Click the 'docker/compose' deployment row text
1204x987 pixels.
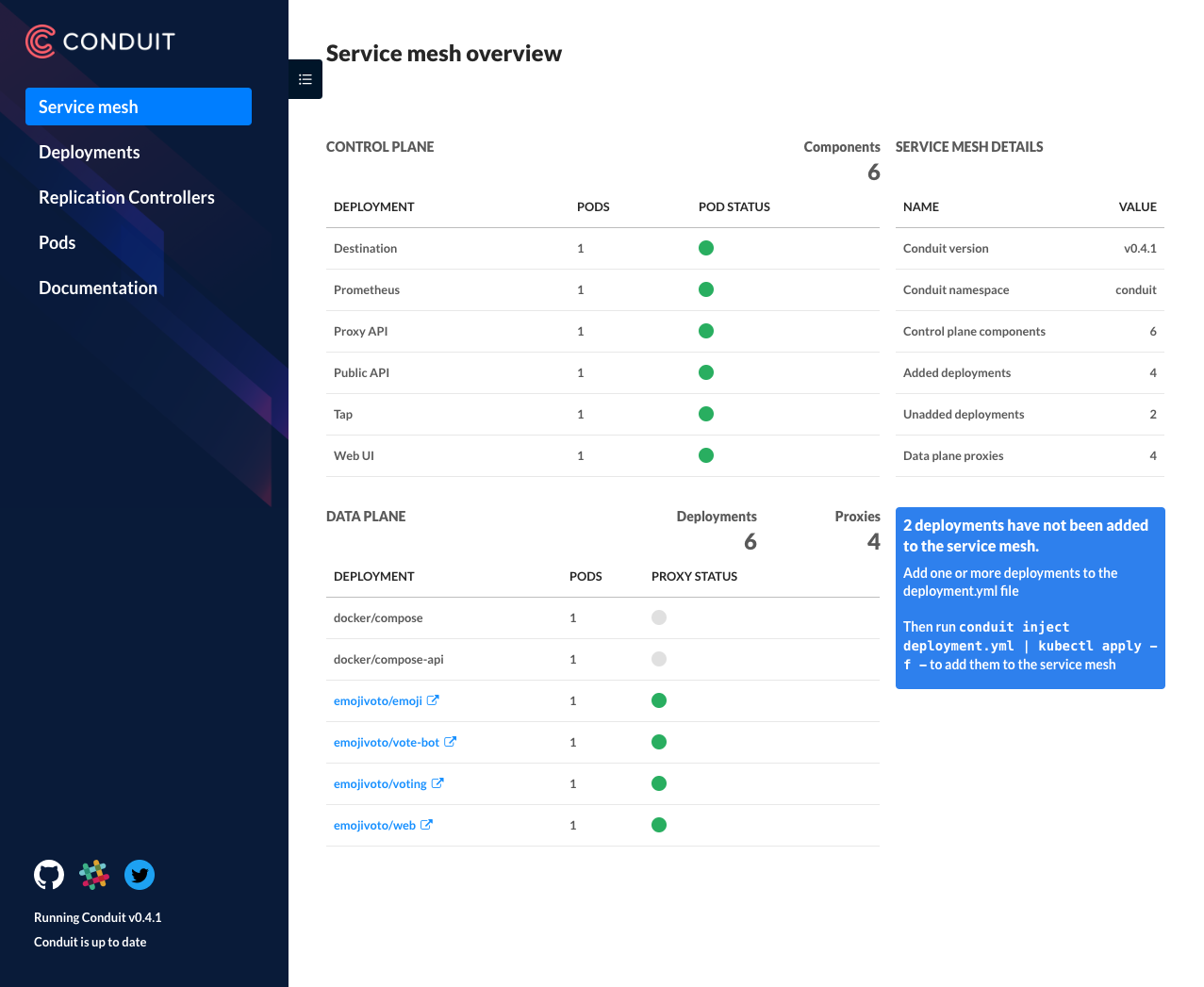[x=378, y=617]
